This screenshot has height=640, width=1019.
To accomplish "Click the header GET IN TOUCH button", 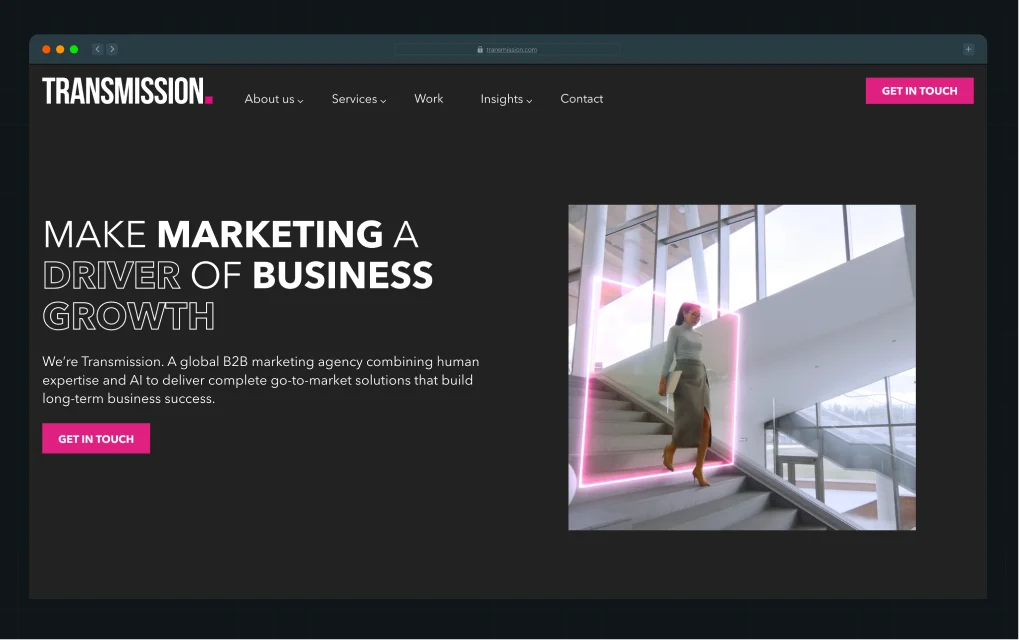I will coord(920,91).
